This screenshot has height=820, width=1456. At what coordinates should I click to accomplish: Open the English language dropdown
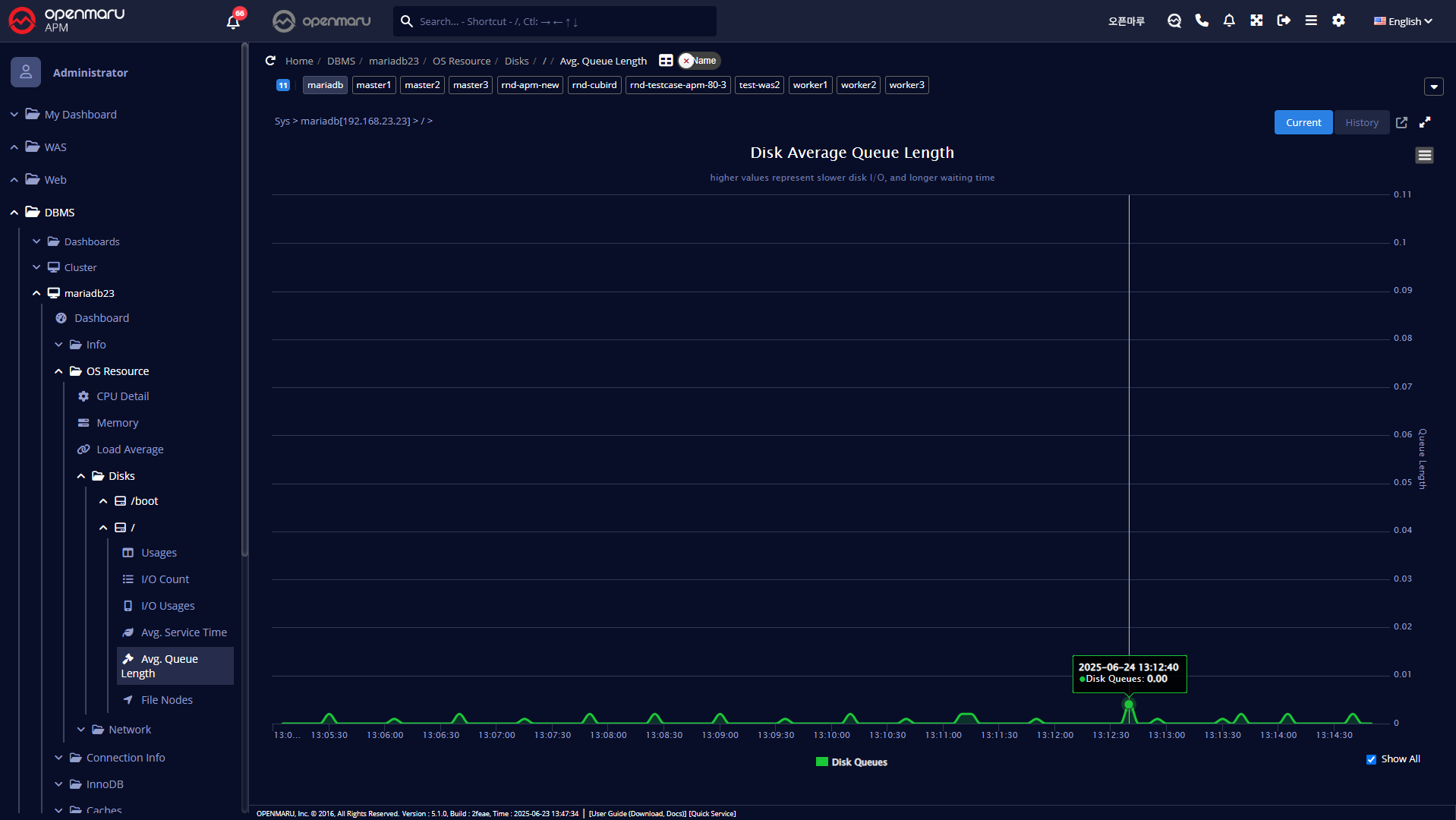[x=1403, y=21]
